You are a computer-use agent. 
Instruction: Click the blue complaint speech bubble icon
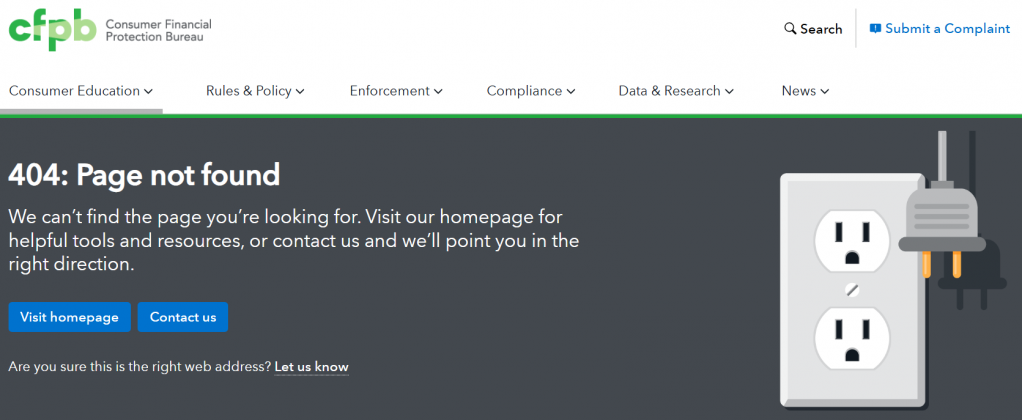coord(875,29)
